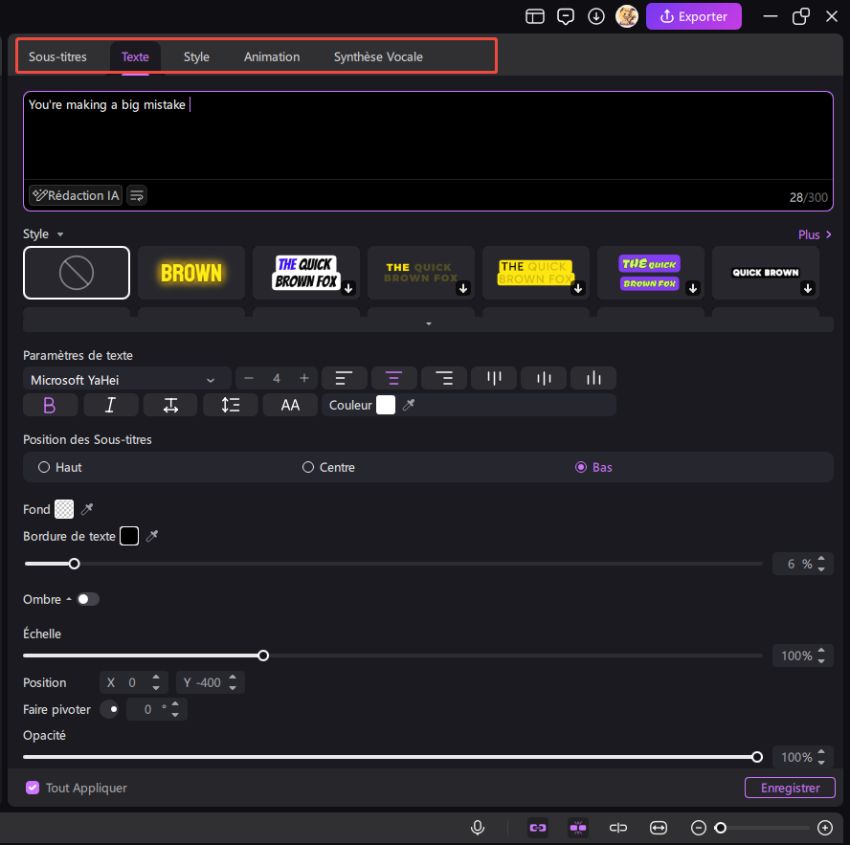The image size is (850, 845).
Task: Click the Rédaction IA writing tool
Action: tap(75, 196)
